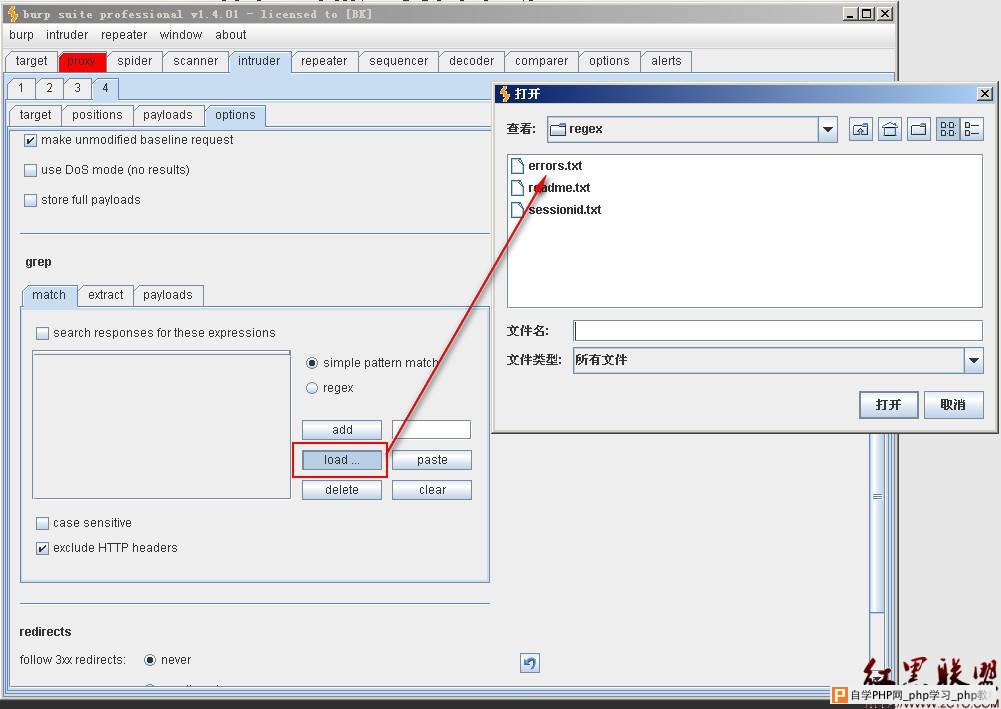
Task: Click the home folder icon in dialog
Action: tap(889, 130)
